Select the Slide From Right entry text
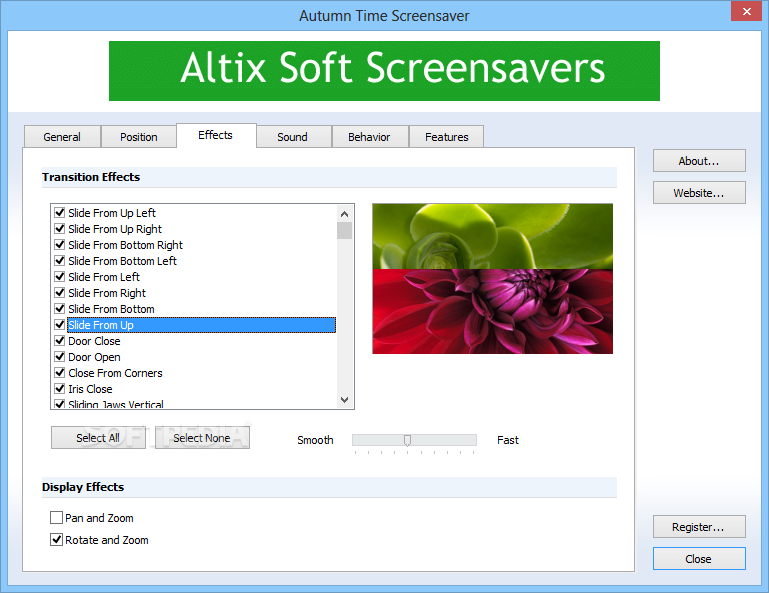The height and width of the screenshot is (593, 769). tap(107, 293)
